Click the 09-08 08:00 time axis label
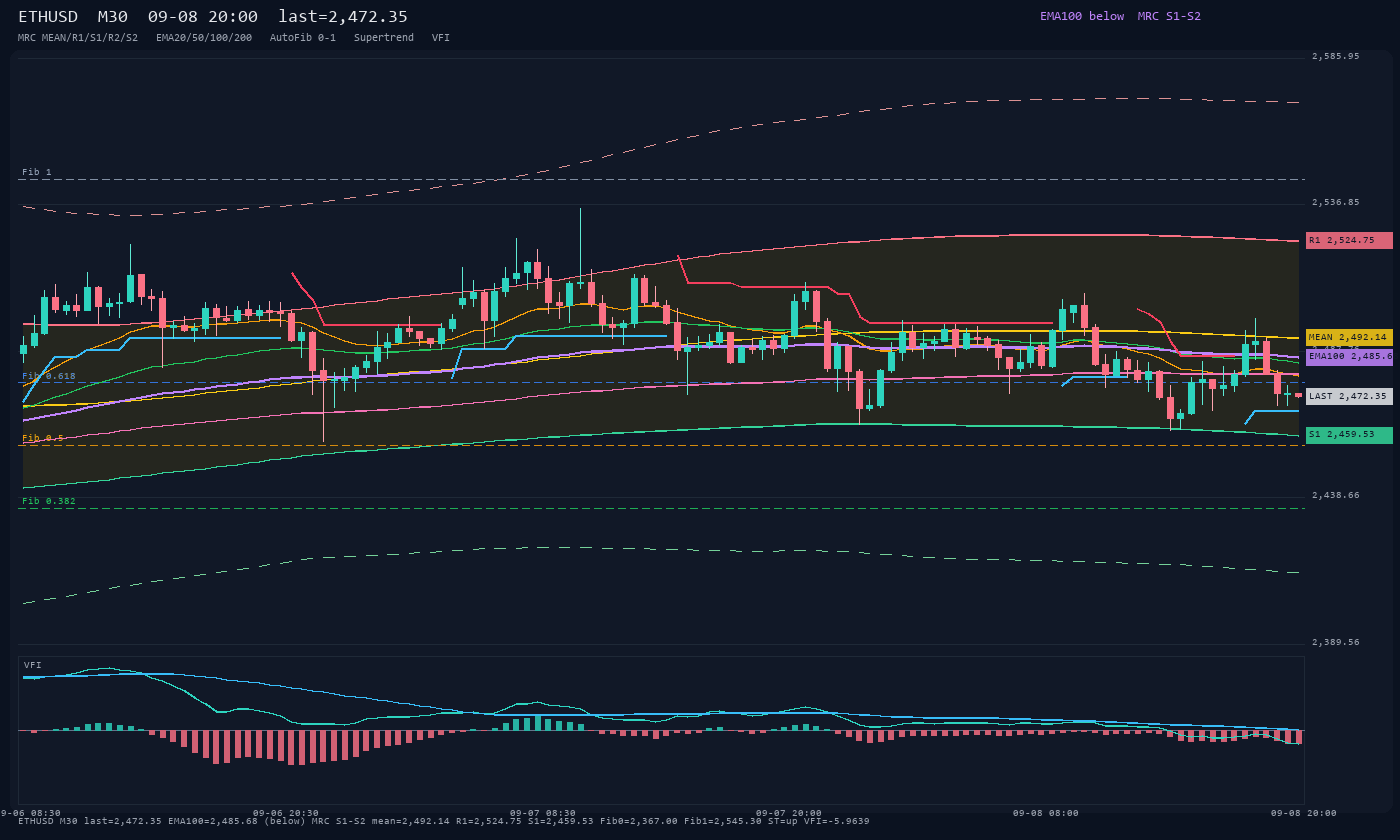1400x840 pixels. [1046, 813]
